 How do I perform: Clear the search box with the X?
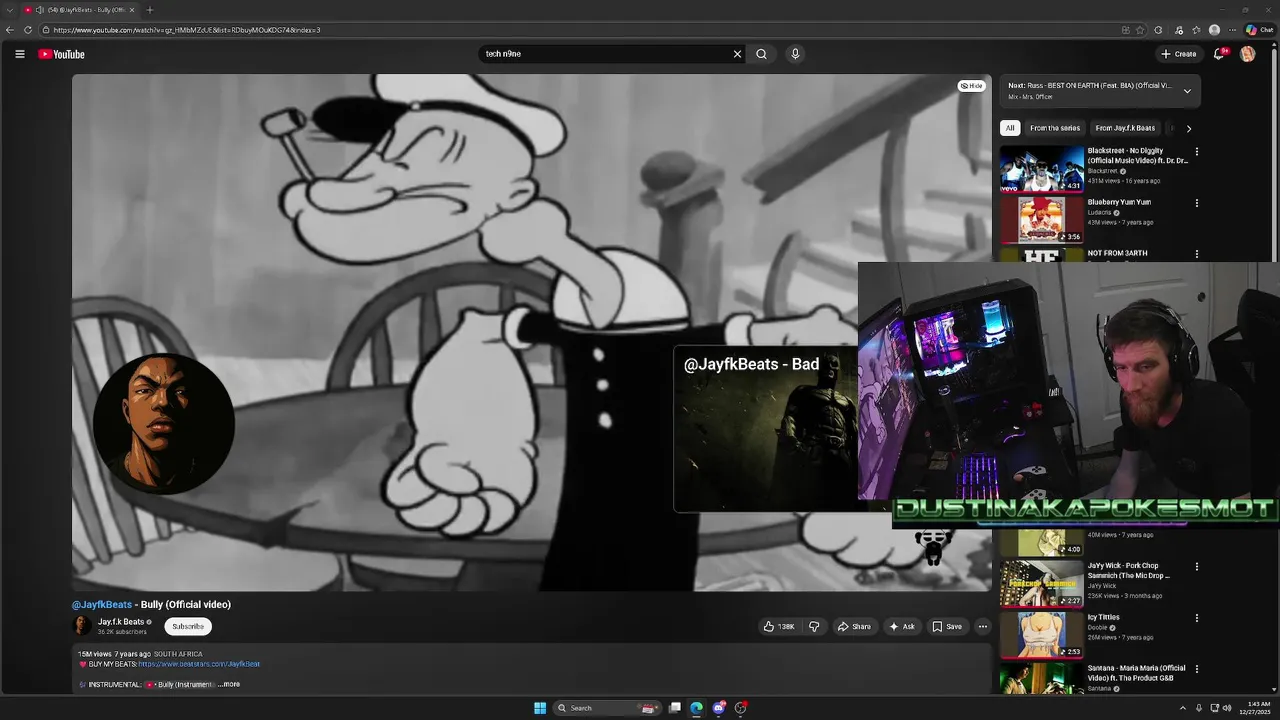click(x=737, y=54)
